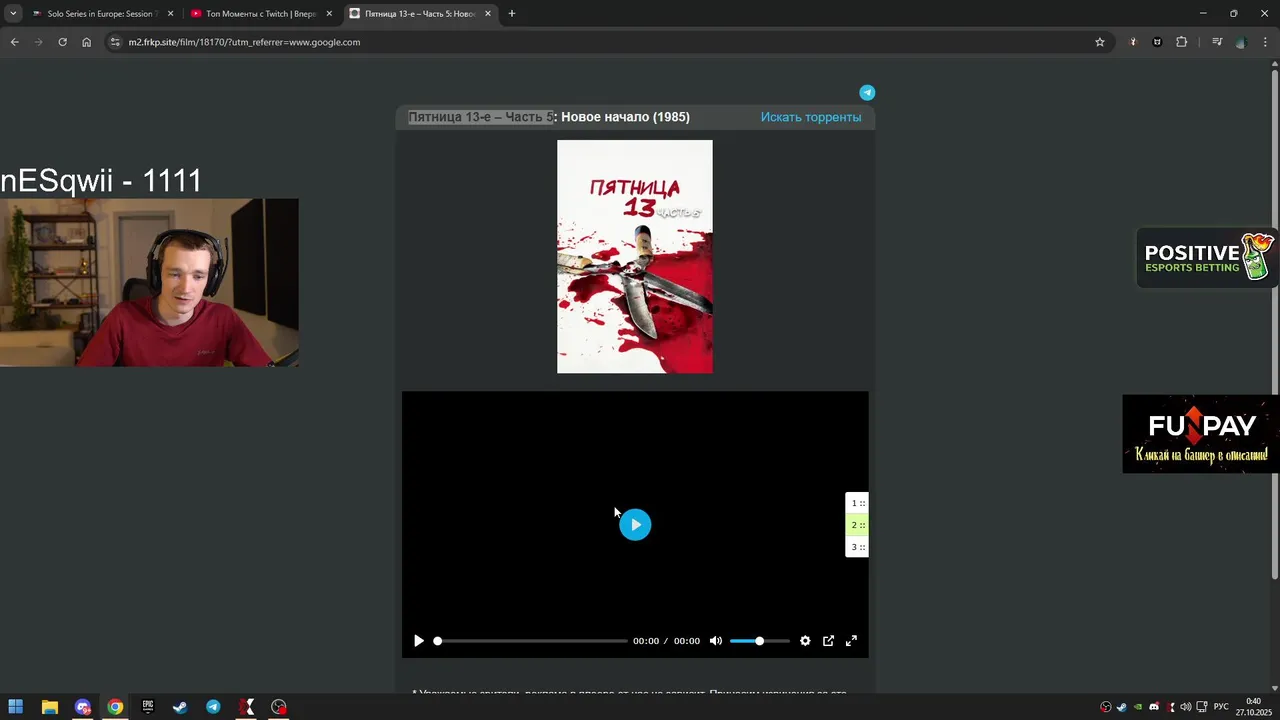This screenshot has height=720, width=1280.
Task: Expand the tab search dropdown arrow
Action: [x=12, y=14]
